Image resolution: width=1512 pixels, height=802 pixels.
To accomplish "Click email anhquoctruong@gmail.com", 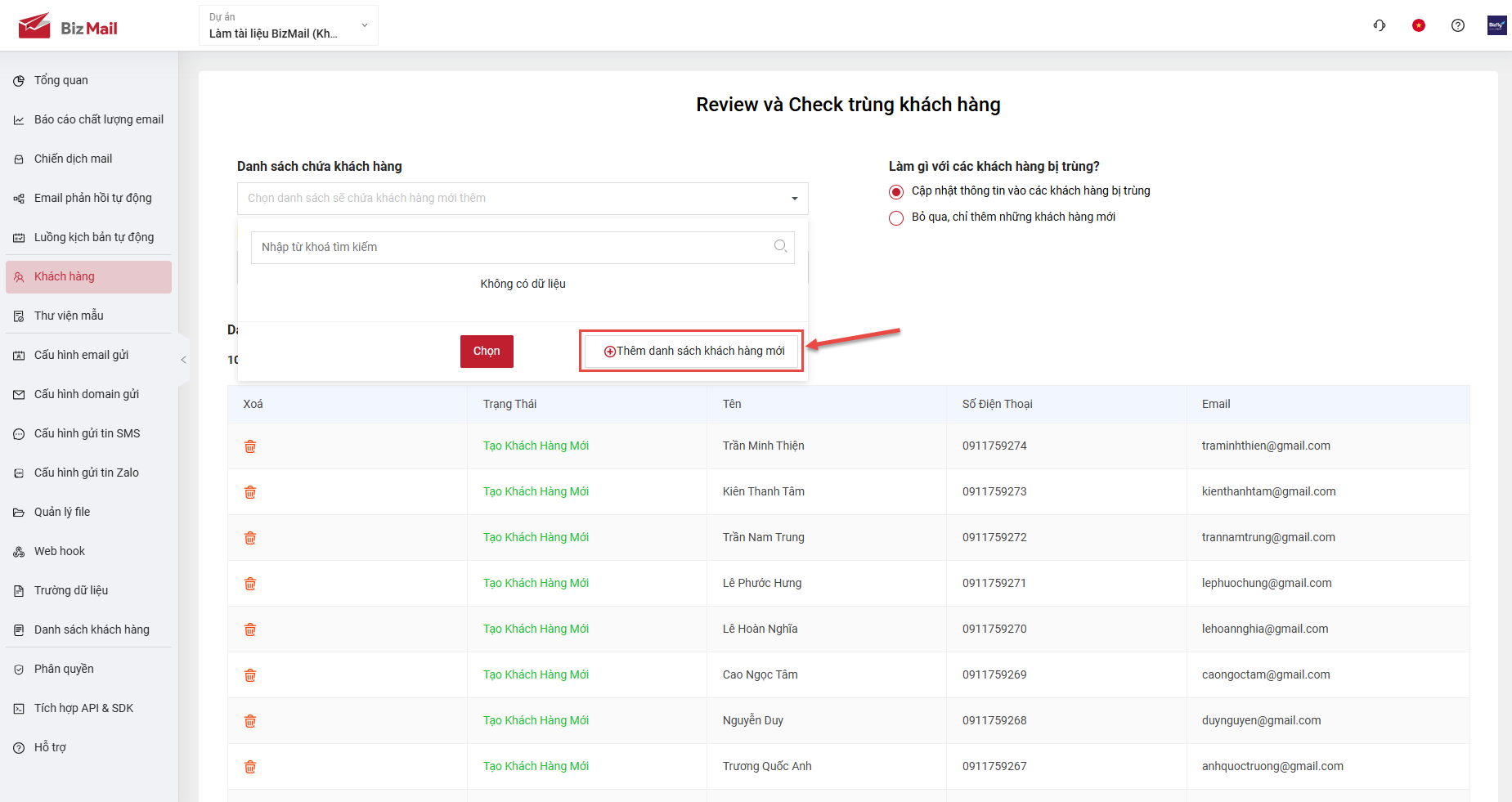I will 1272,766.
